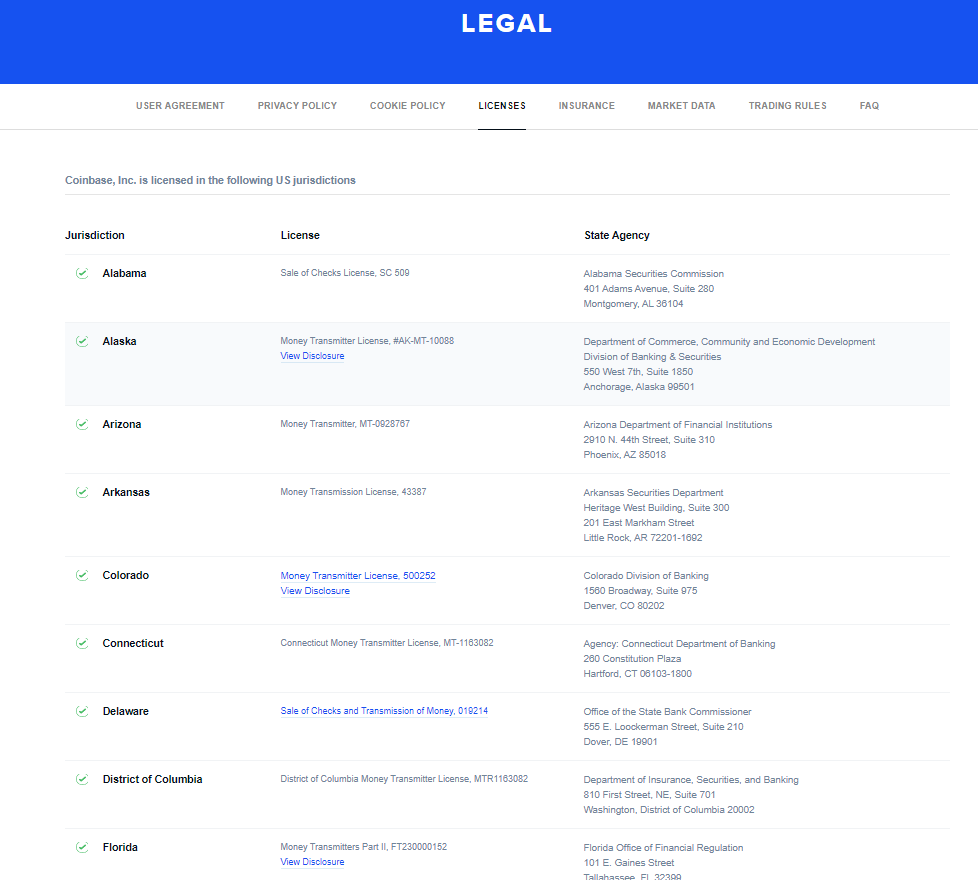Navigate to the Trading Rules tab
This screenshot has height=880, width=978.
click(x=787, y=106)
